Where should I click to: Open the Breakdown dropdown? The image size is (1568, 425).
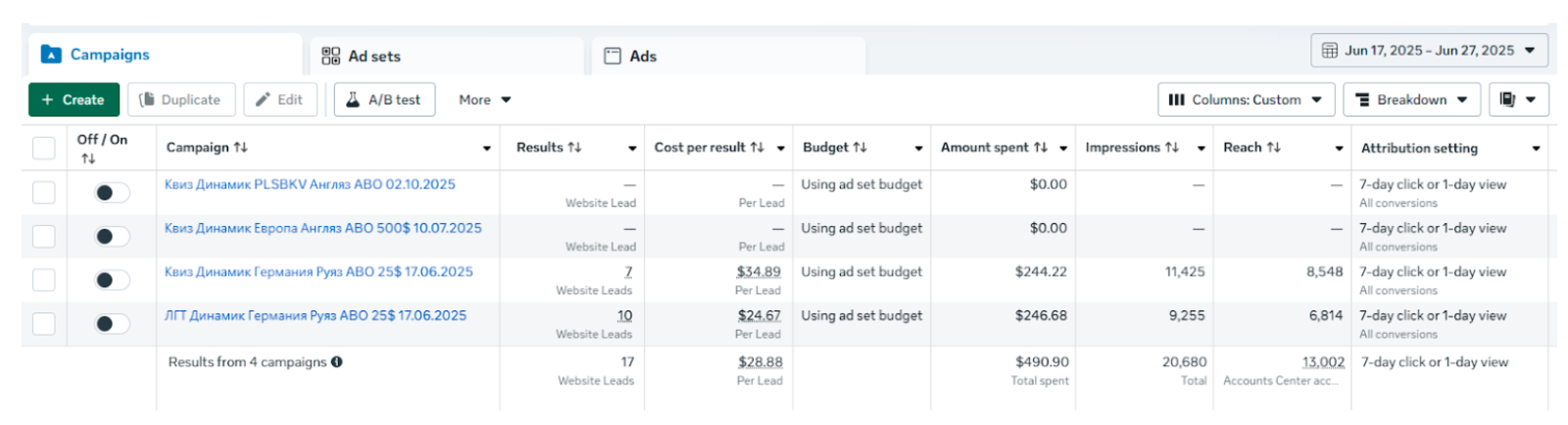coord(1412,100)
